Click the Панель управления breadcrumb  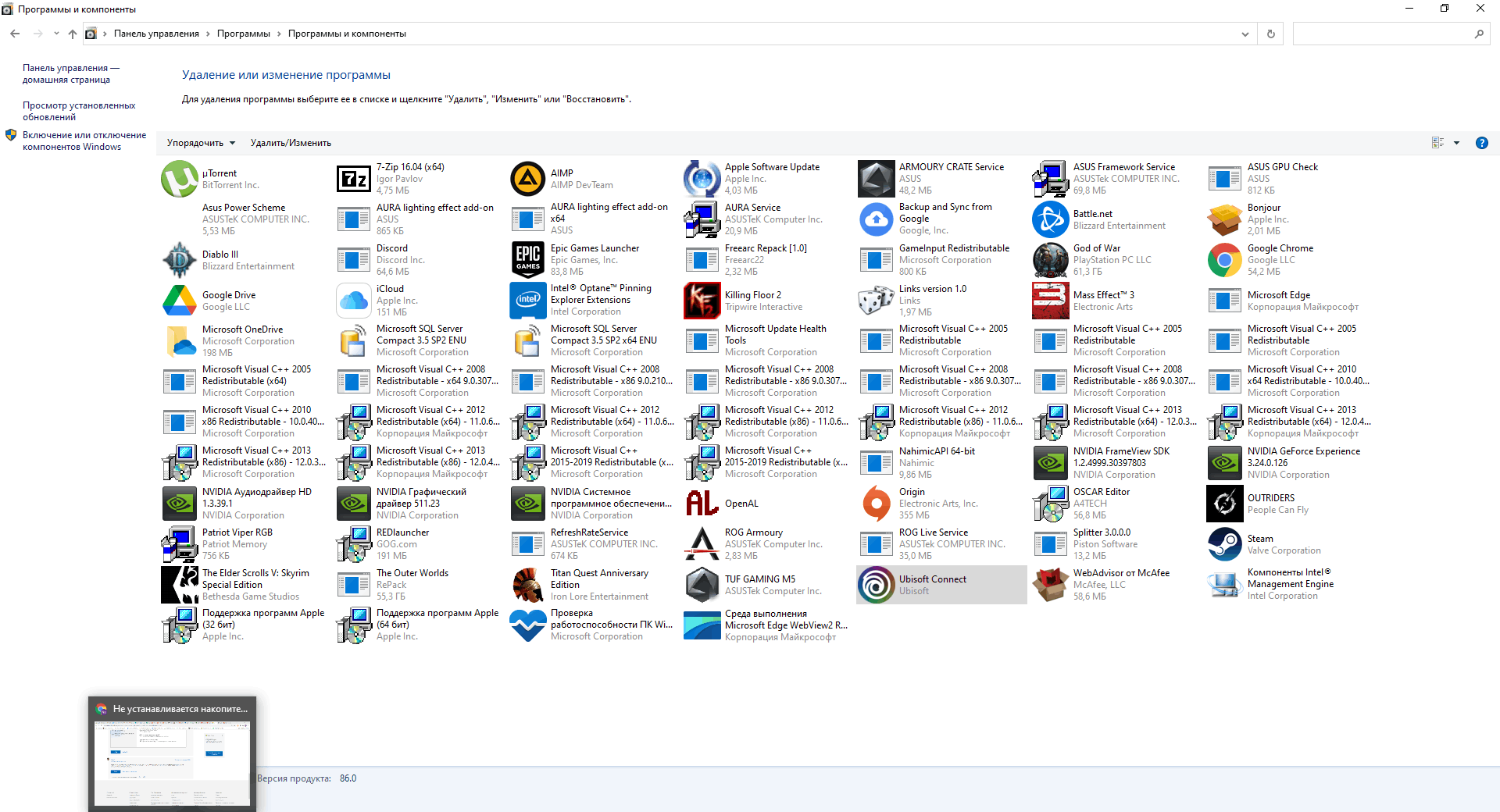(156, 34)
